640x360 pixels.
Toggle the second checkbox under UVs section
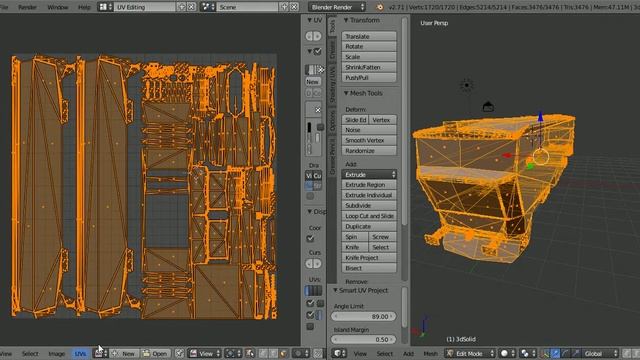click(x=310, y=315)
